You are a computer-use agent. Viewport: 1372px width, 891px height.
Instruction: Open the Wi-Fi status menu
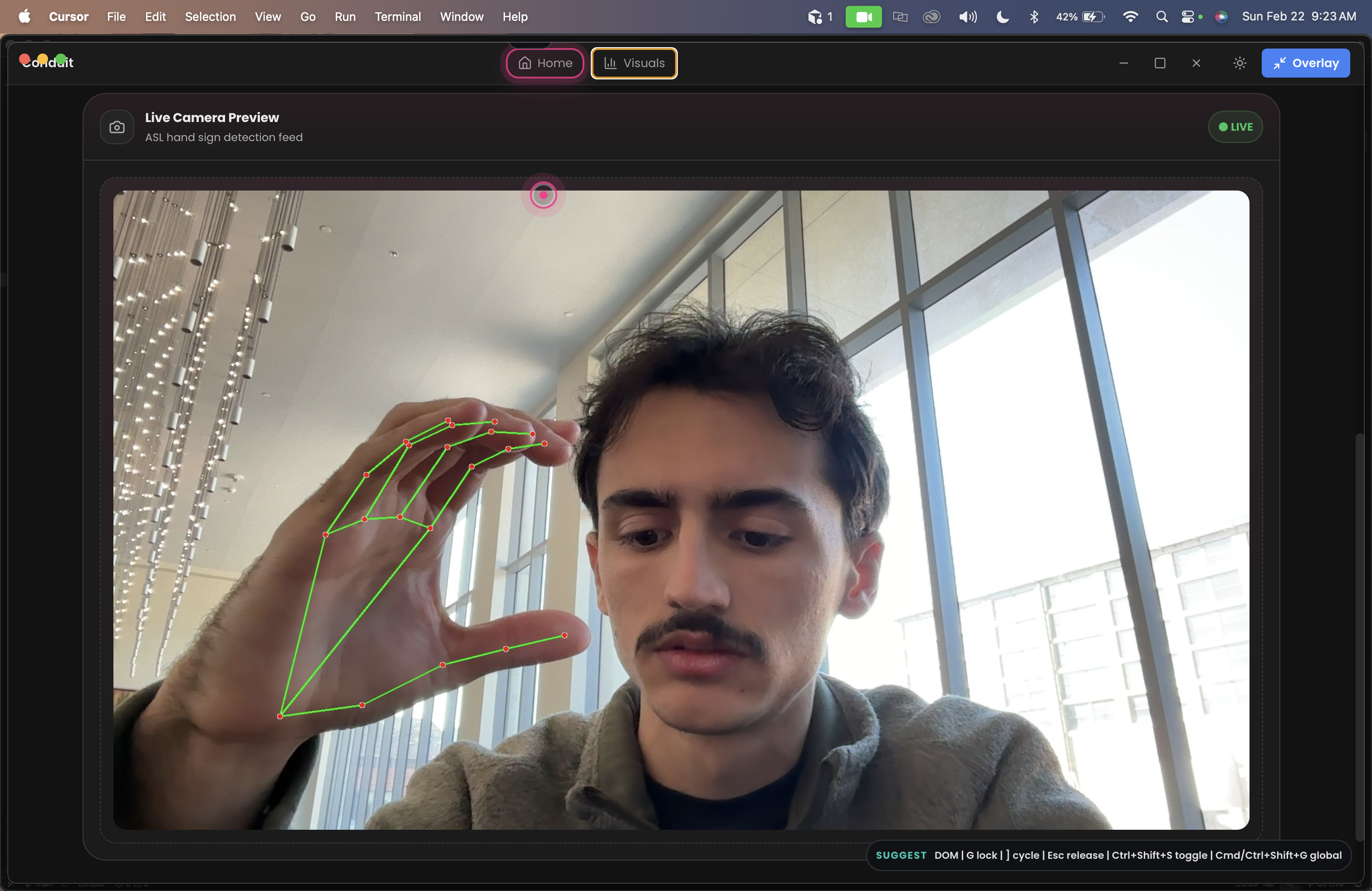tap(1130, 17)
